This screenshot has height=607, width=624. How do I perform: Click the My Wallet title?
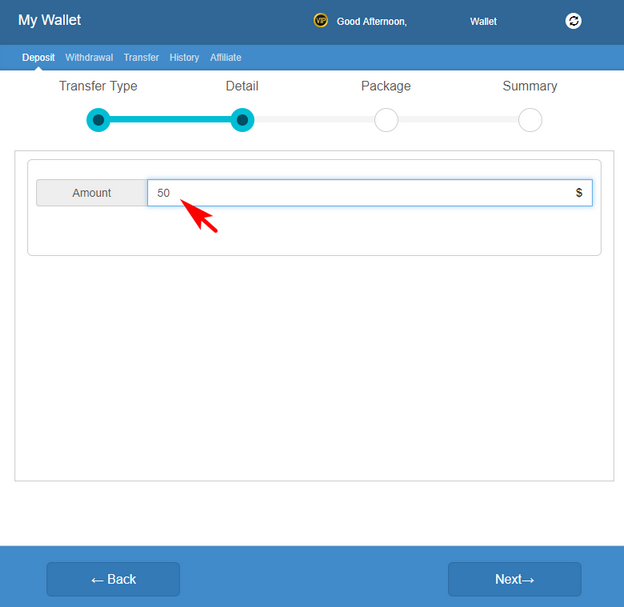point(50,20)
